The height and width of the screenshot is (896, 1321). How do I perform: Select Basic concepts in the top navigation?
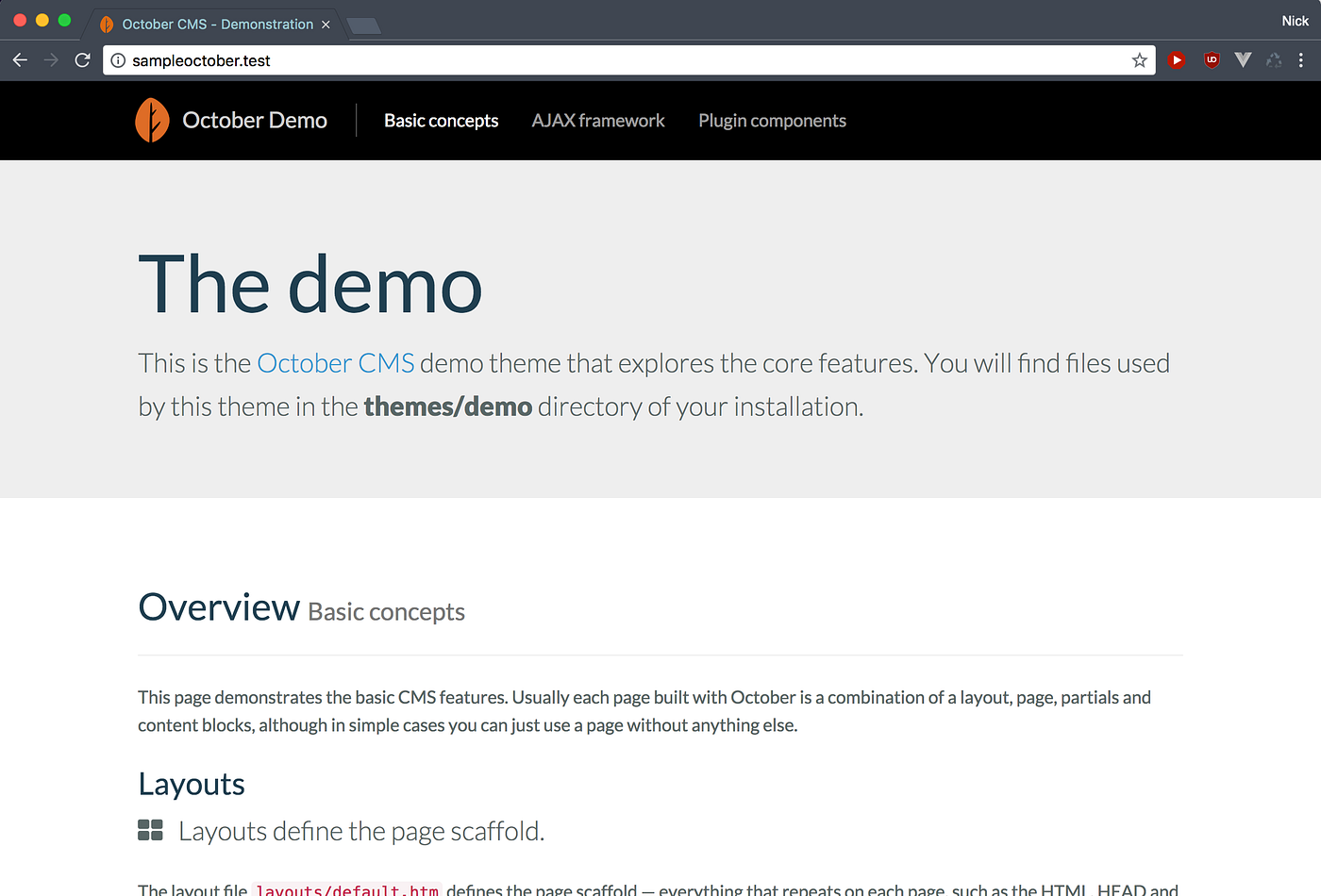point(441,120)
